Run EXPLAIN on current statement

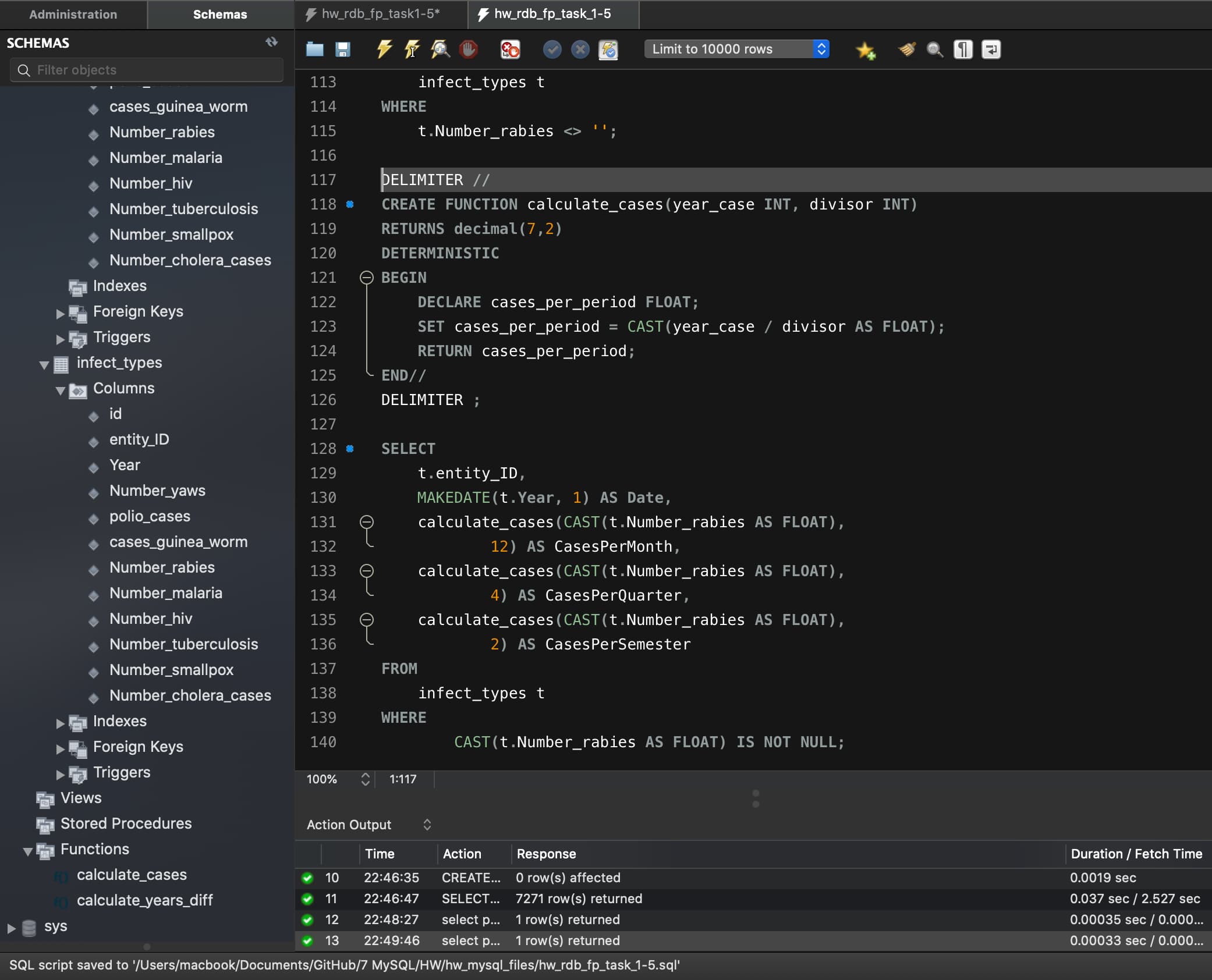tap(440, 49)
